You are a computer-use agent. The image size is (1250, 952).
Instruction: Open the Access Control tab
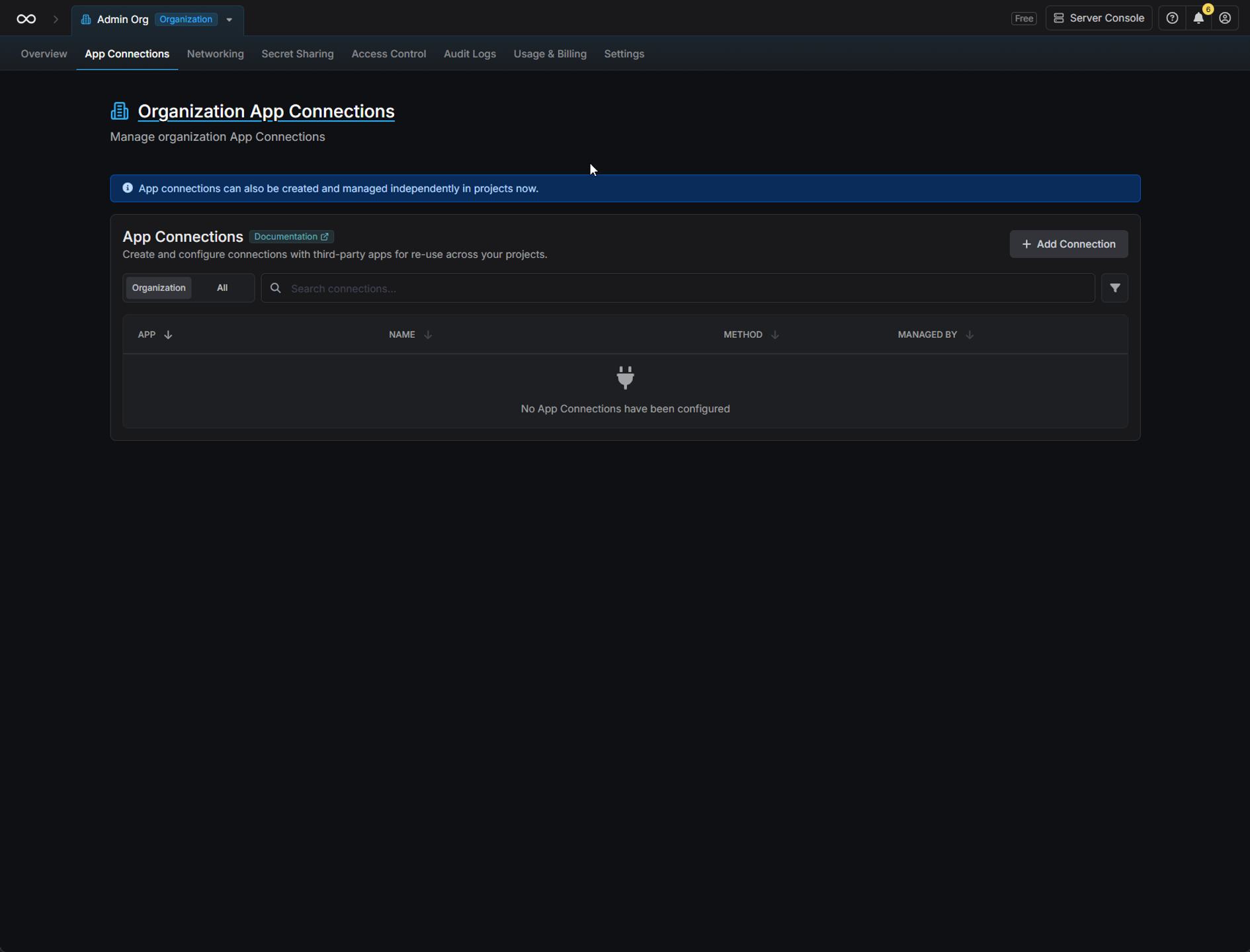coord(389,54)
